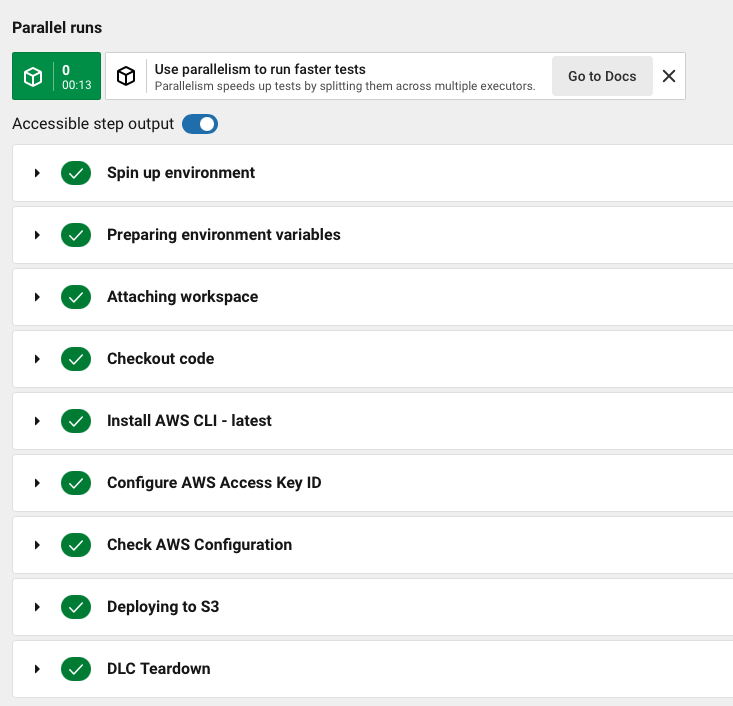This screenshot has width=733, height=706.
Task: Click the Go to Docs button
Action: pyautogui.click(x=602, y=76)
